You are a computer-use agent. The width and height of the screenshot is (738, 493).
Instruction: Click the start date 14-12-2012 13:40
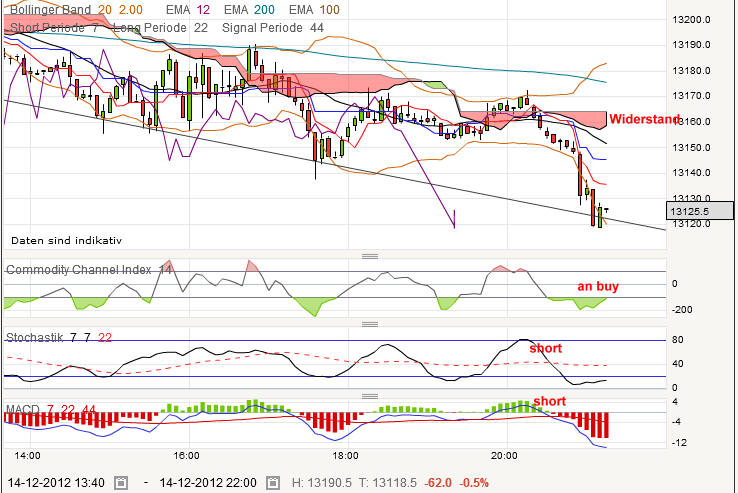coord(56,483)
